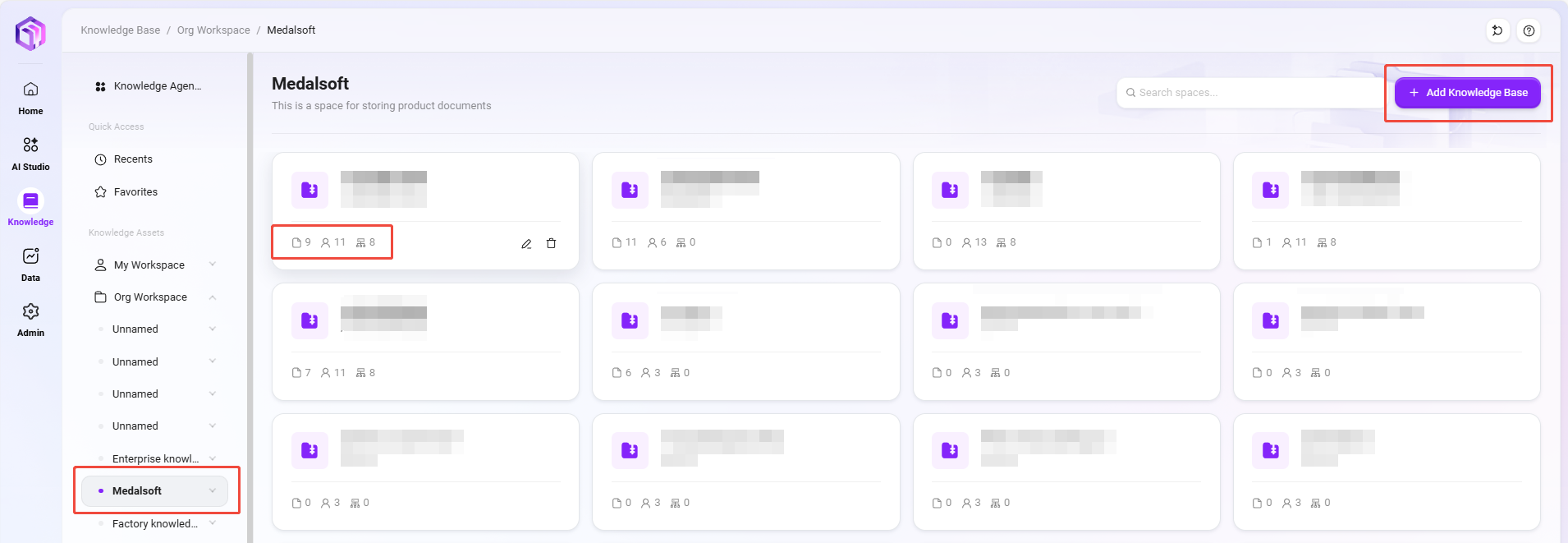Open AI Studio from the sidebar
This screenshot has height=543, width=1568.
click(30, 153)
